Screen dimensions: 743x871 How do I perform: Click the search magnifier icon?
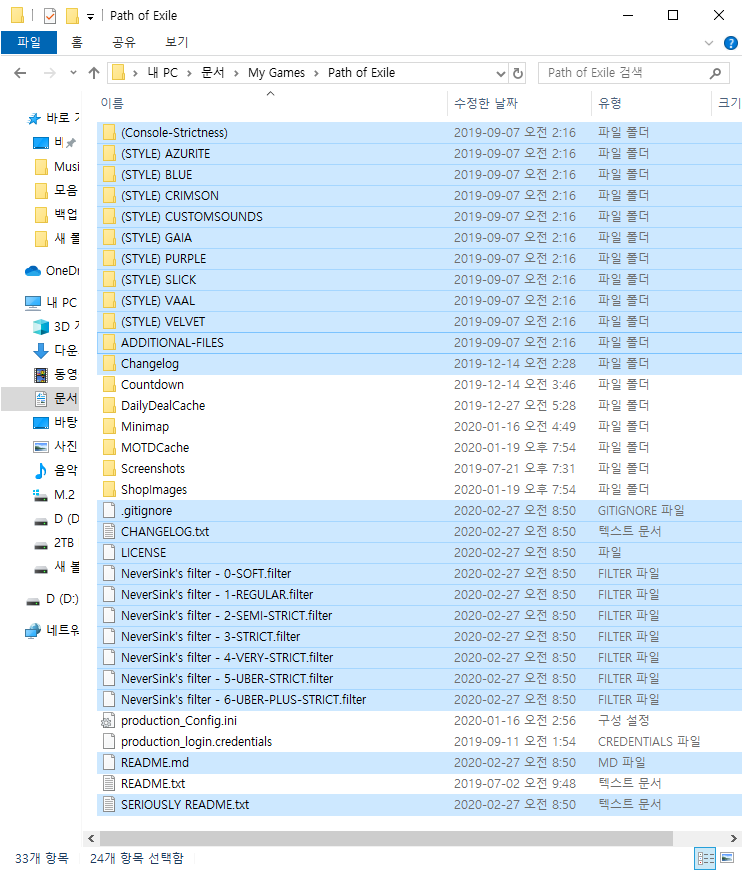click(x=716, y=73)
